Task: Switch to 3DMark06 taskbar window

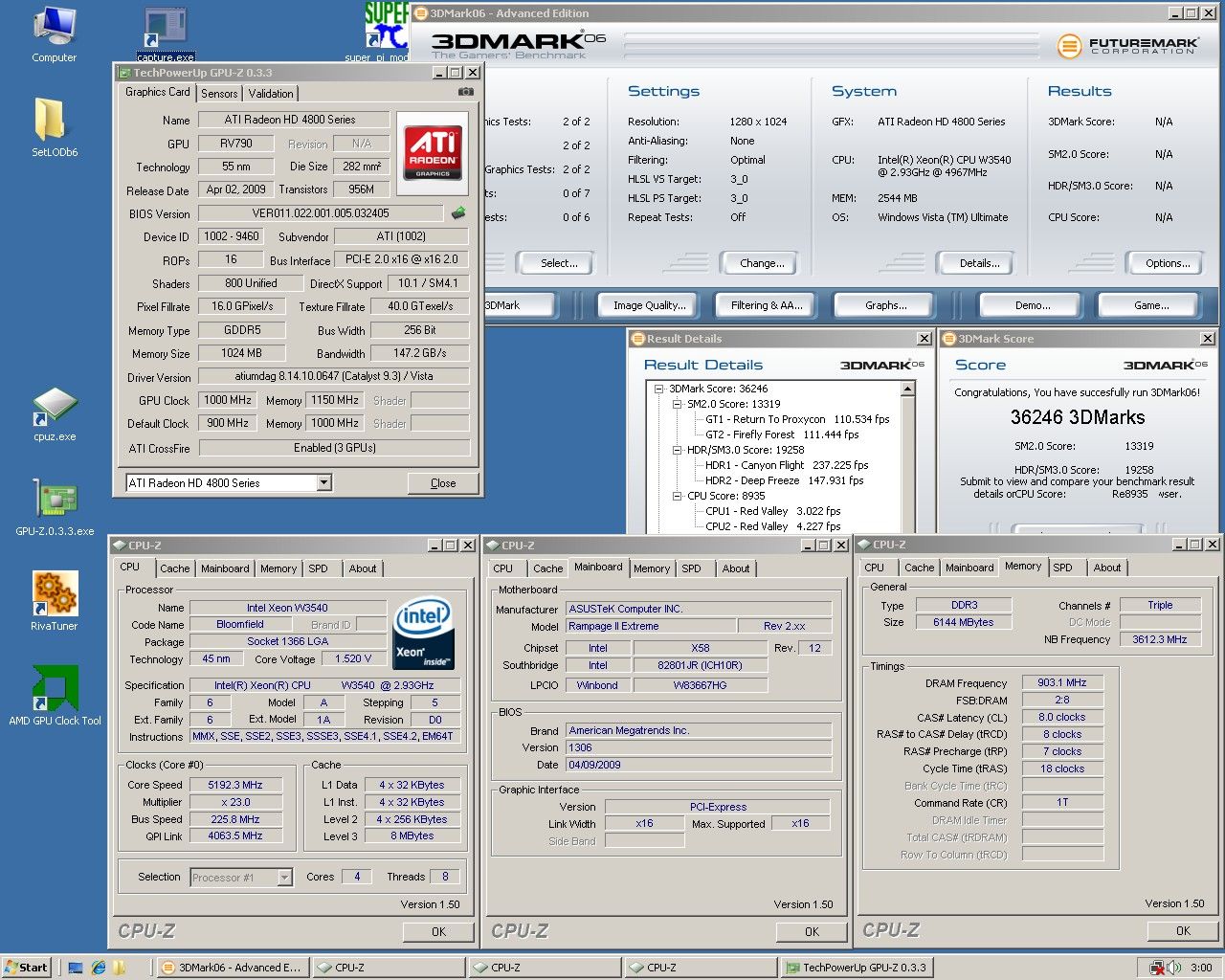Action: coord(233,968)
